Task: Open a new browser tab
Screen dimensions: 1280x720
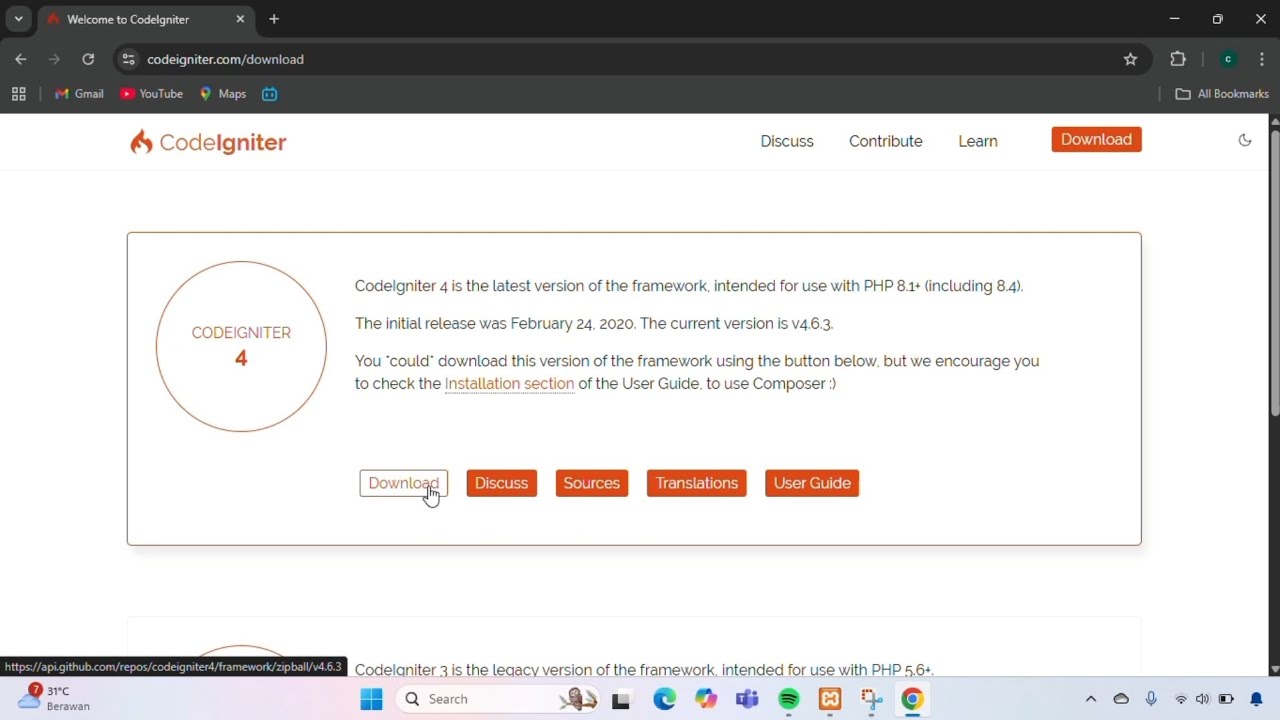Action: click(274, 19)
